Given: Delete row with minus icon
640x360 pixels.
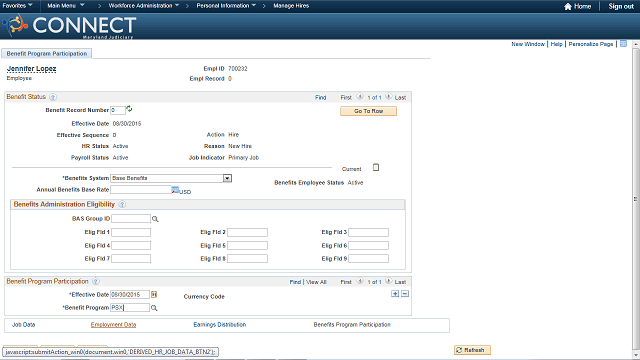Looking at the screenshot, I should [405, 294].
